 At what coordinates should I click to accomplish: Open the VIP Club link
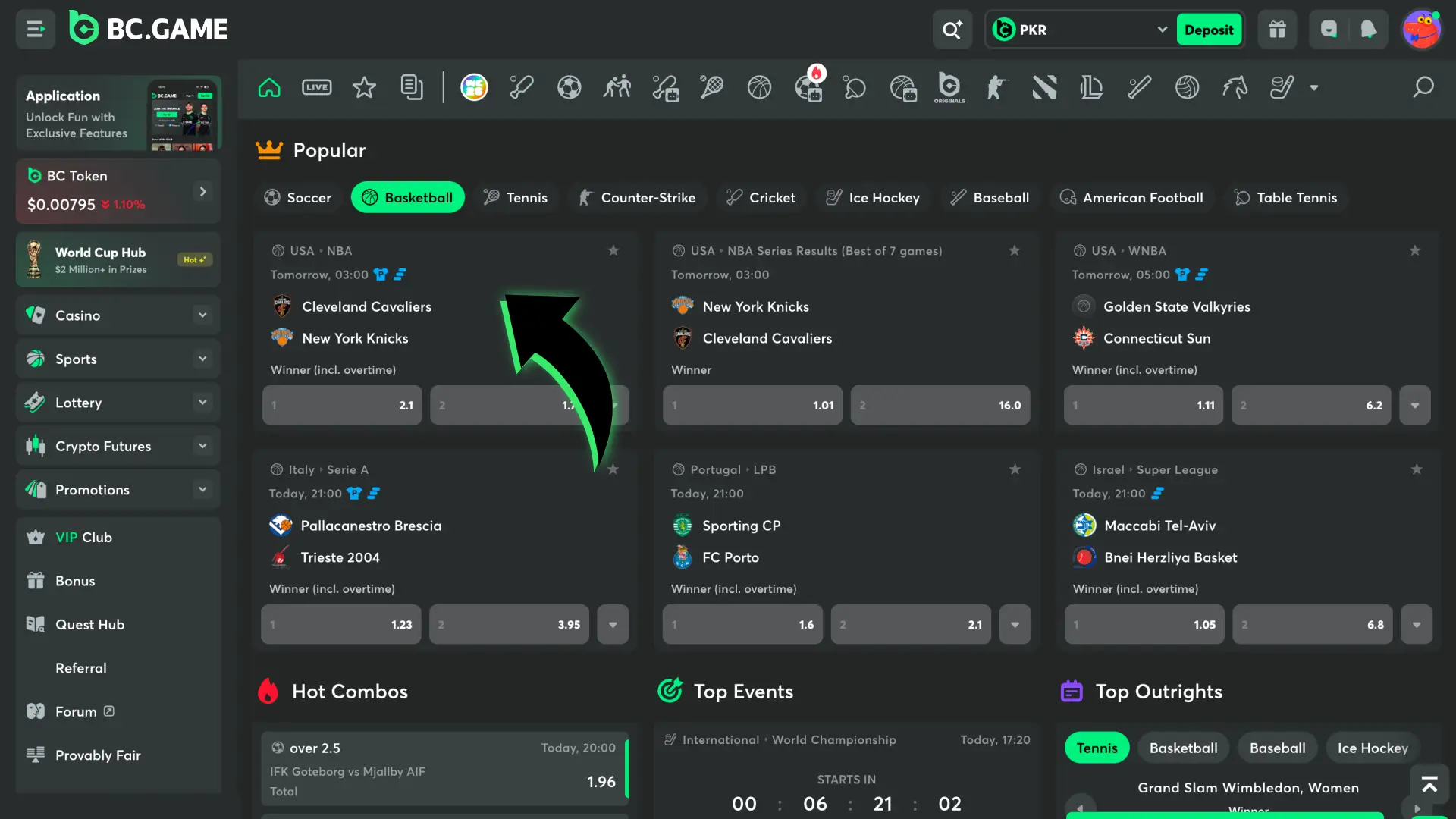(83, 538)
